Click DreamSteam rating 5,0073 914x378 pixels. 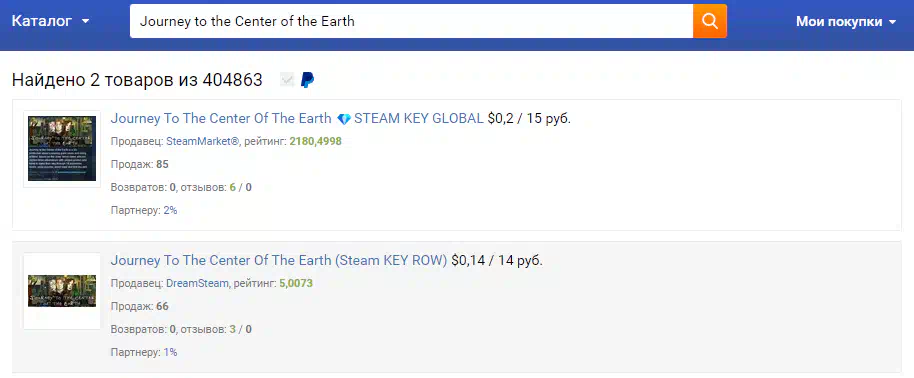click(x=296, y=284)
